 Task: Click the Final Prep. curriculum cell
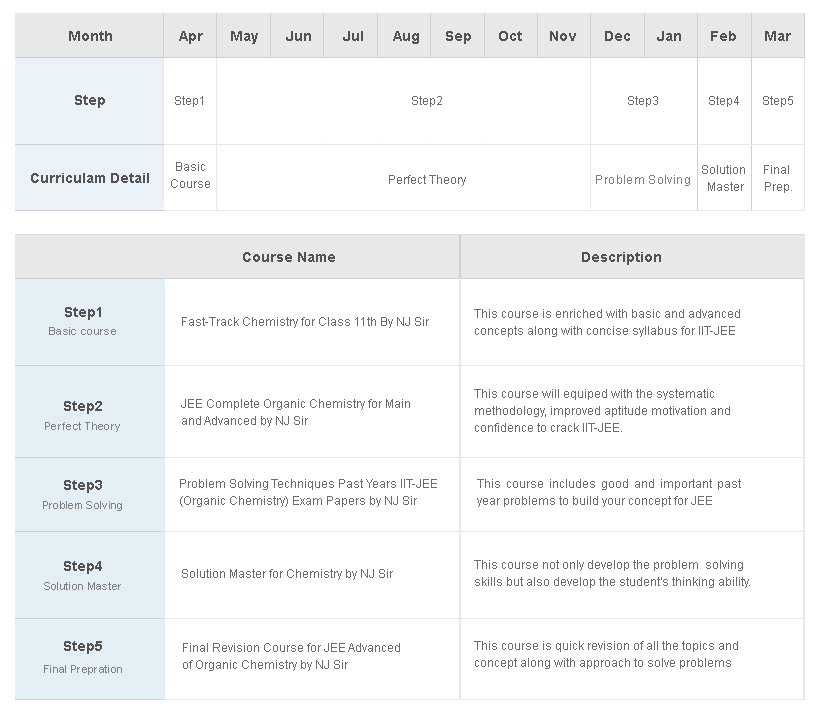tap(778, 178)
